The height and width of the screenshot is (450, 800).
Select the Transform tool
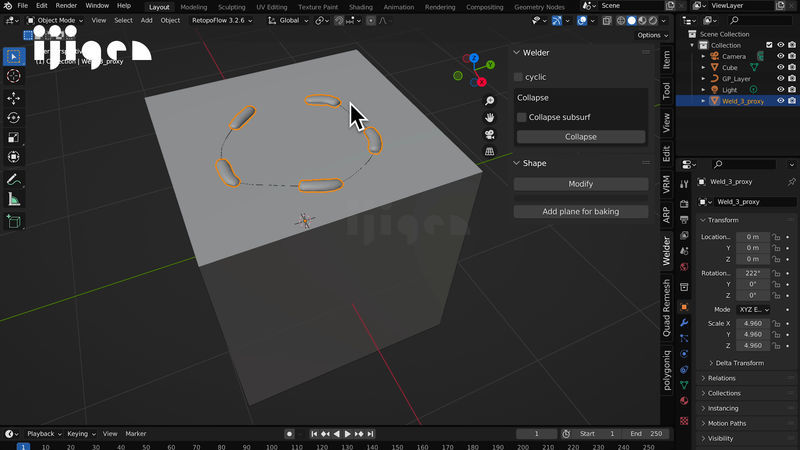click(14, 157)
